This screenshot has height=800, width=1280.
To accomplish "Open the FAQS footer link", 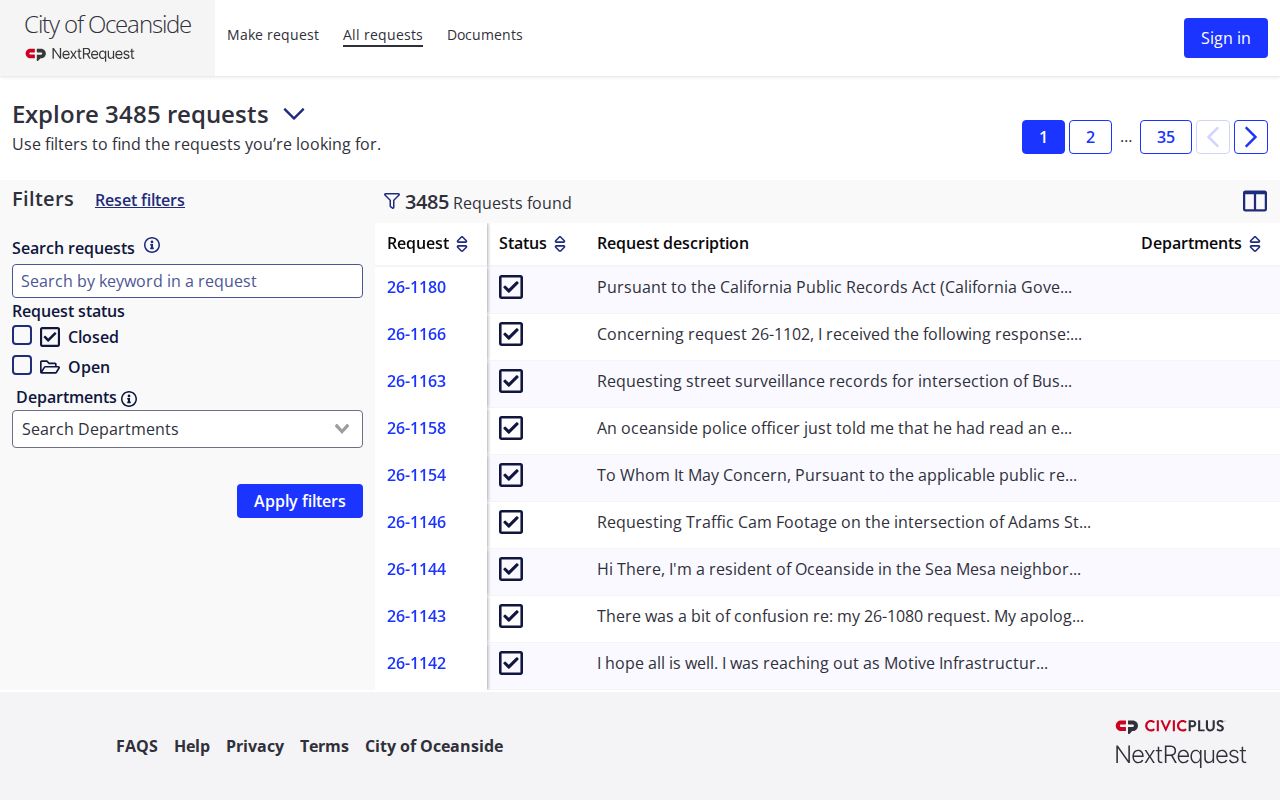I will point(137,746).
